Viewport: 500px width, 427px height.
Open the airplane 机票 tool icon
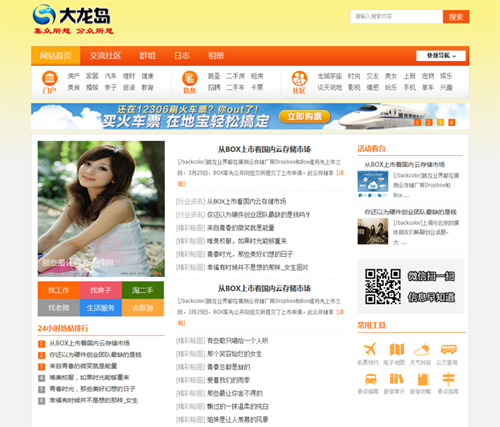(x=369, y=349)
